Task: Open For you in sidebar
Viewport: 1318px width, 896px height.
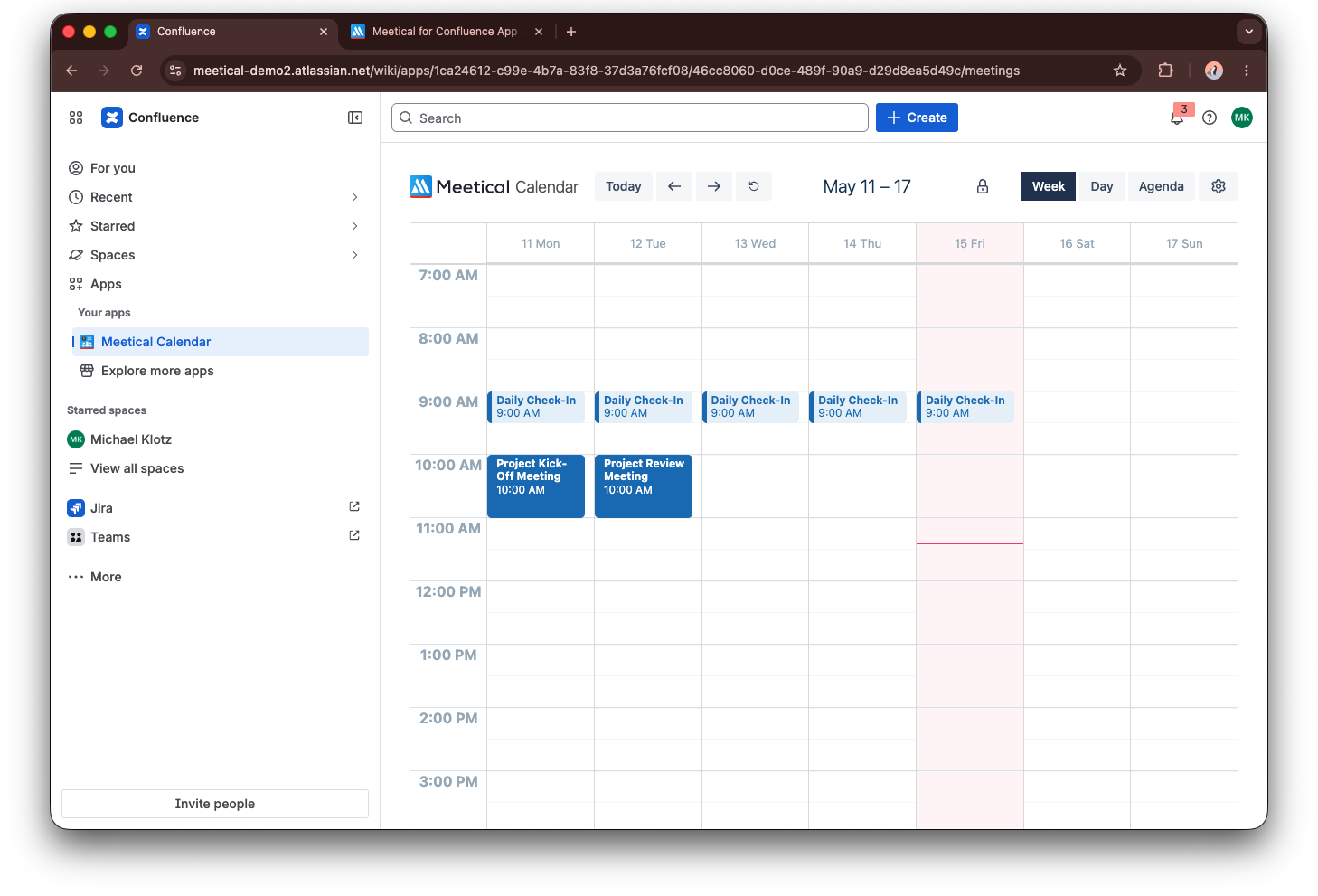Action: [215, 168]
